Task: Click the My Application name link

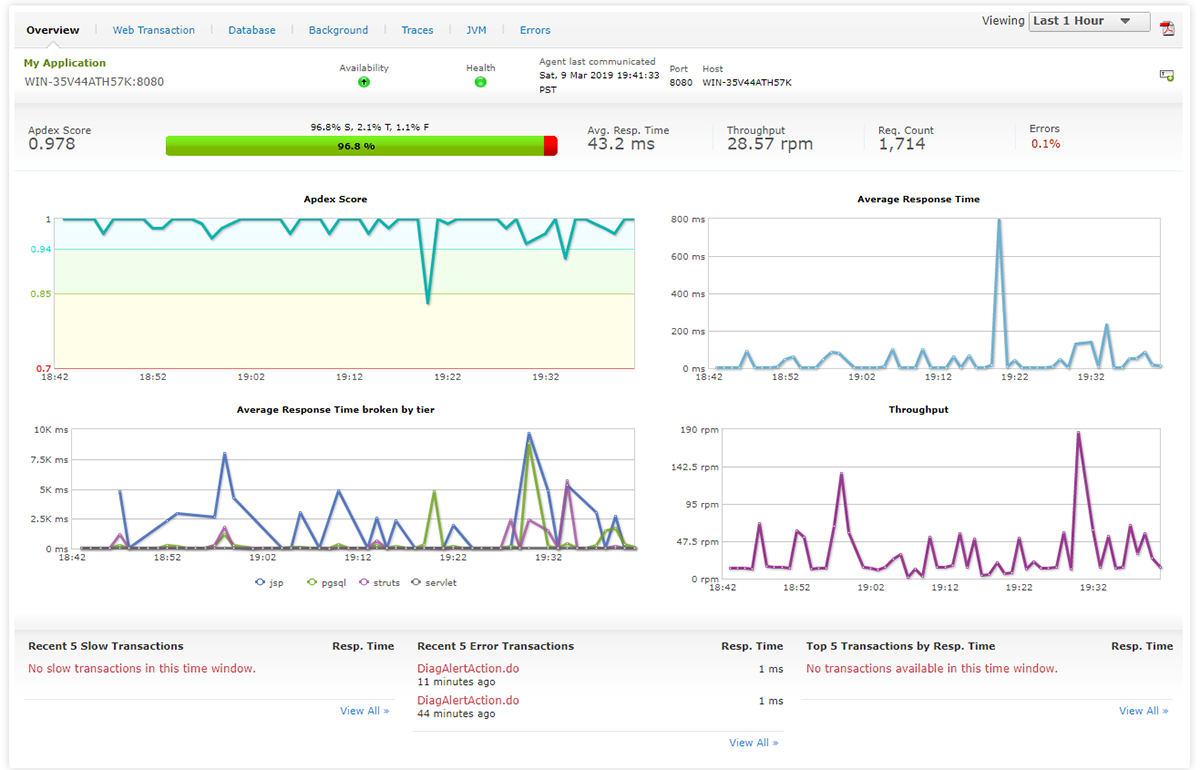Action: tap(65, 63)
